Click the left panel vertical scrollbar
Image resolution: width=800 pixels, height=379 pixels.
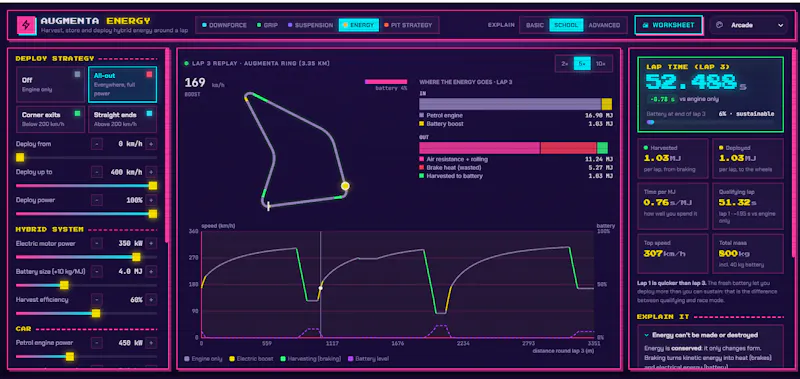click(x=166, y=145)
